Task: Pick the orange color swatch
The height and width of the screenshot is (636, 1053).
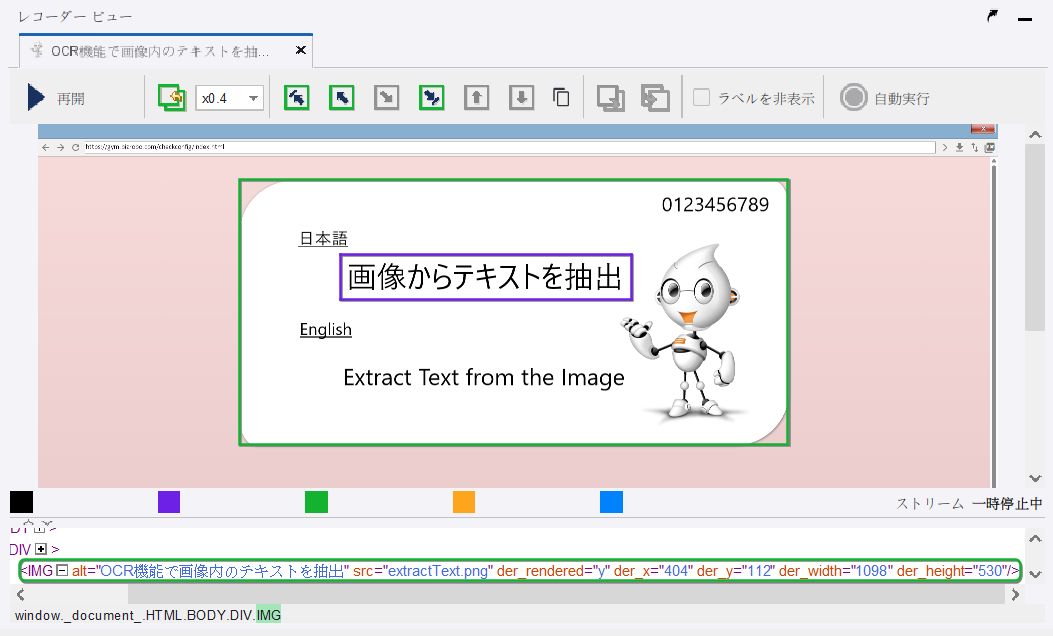Action: tap(464, 502)
